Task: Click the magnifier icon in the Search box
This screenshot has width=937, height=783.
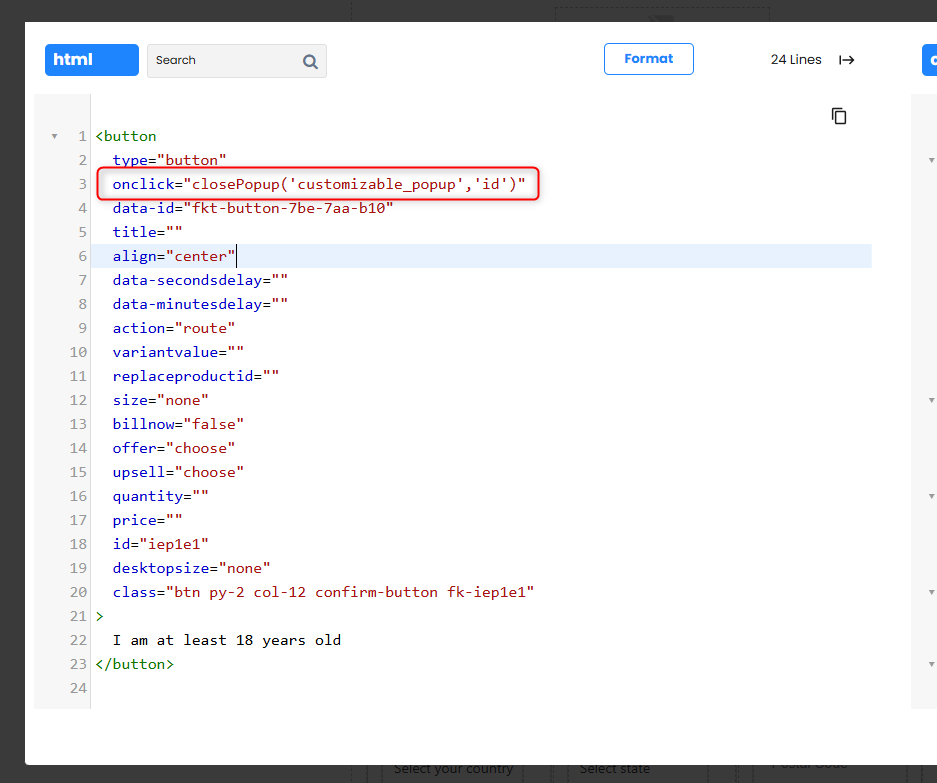Action: point(310,61)
